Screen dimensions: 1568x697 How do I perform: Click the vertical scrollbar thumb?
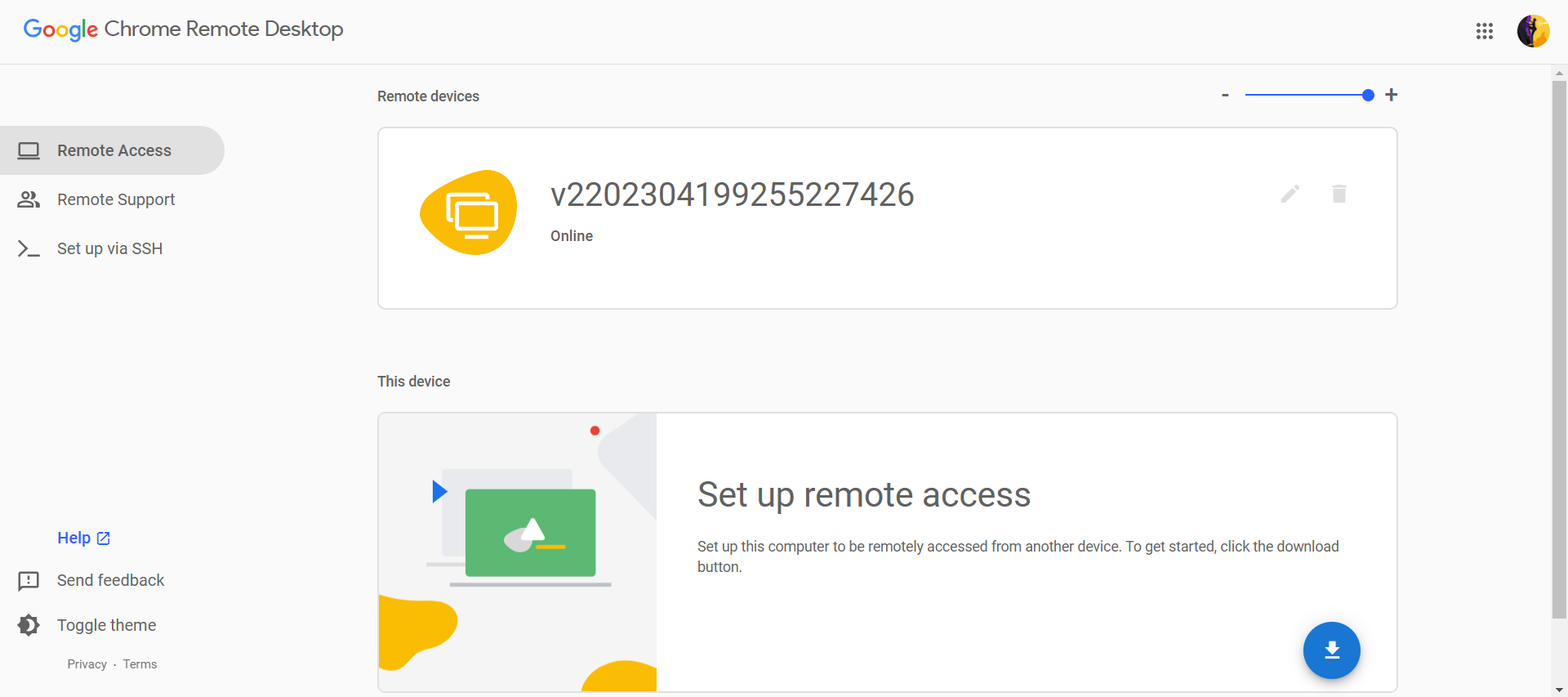tap(1559, 350)
